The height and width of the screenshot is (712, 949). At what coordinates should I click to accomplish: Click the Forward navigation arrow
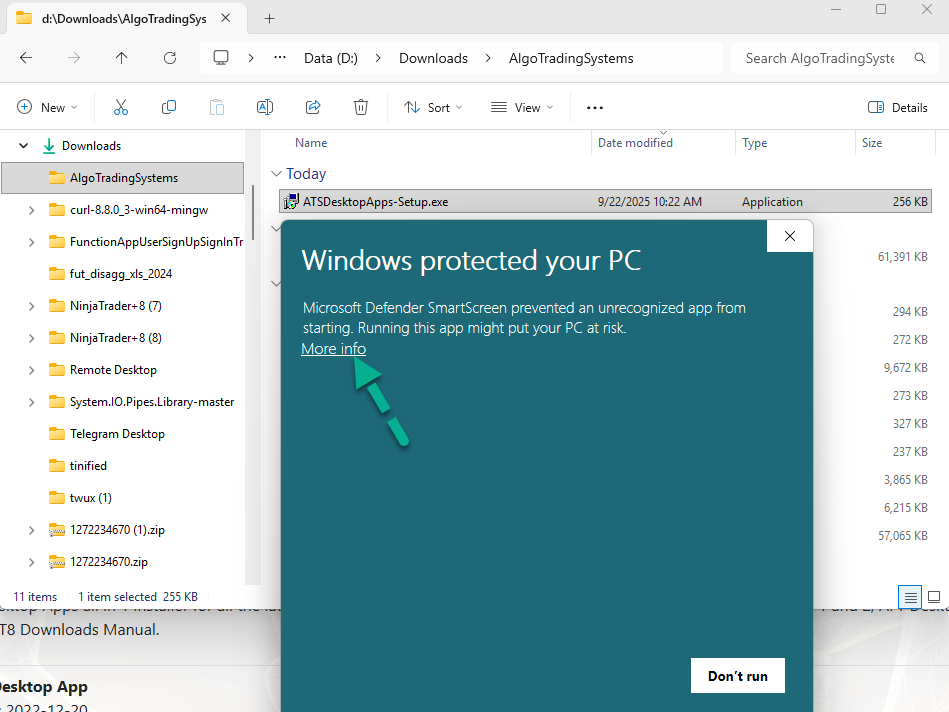click(x=74, y=58)
